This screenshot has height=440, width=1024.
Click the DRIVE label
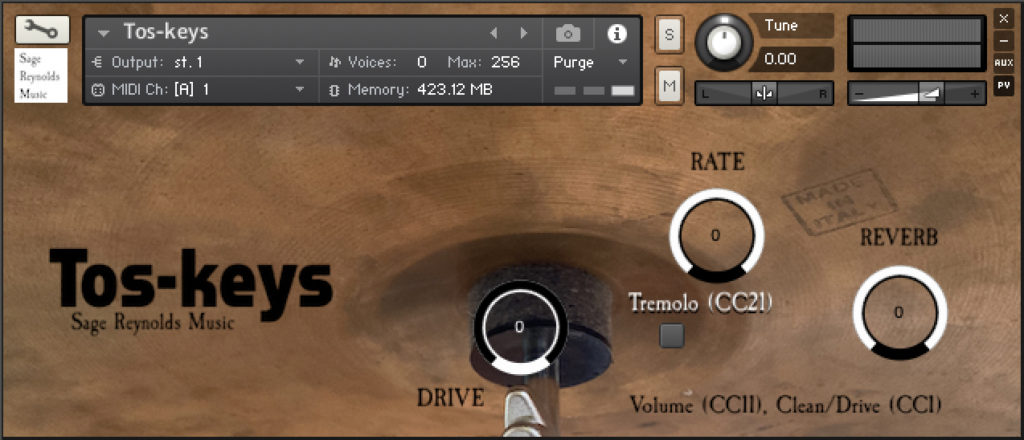click(451, 397)
